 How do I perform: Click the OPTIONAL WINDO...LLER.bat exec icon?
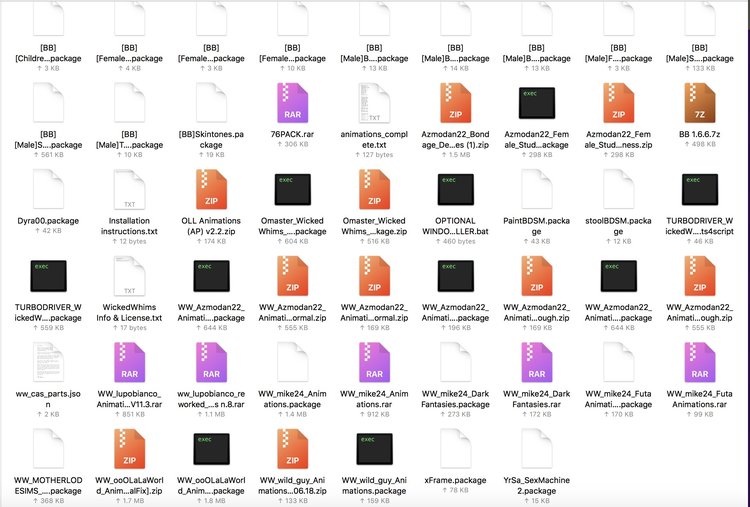pyautogui.click(x=455, y=189)
